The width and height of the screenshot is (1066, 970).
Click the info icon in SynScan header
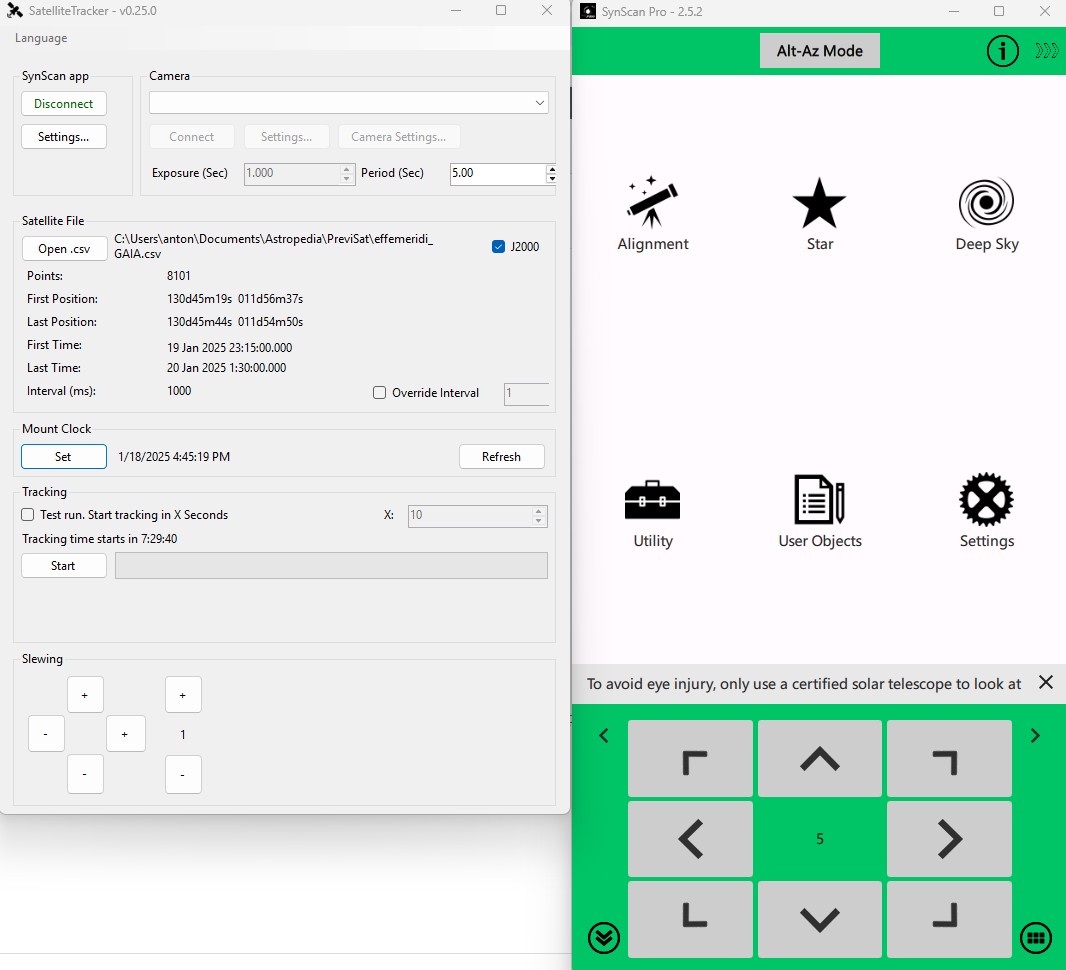pyautogui.click(x=1002, y=51)
